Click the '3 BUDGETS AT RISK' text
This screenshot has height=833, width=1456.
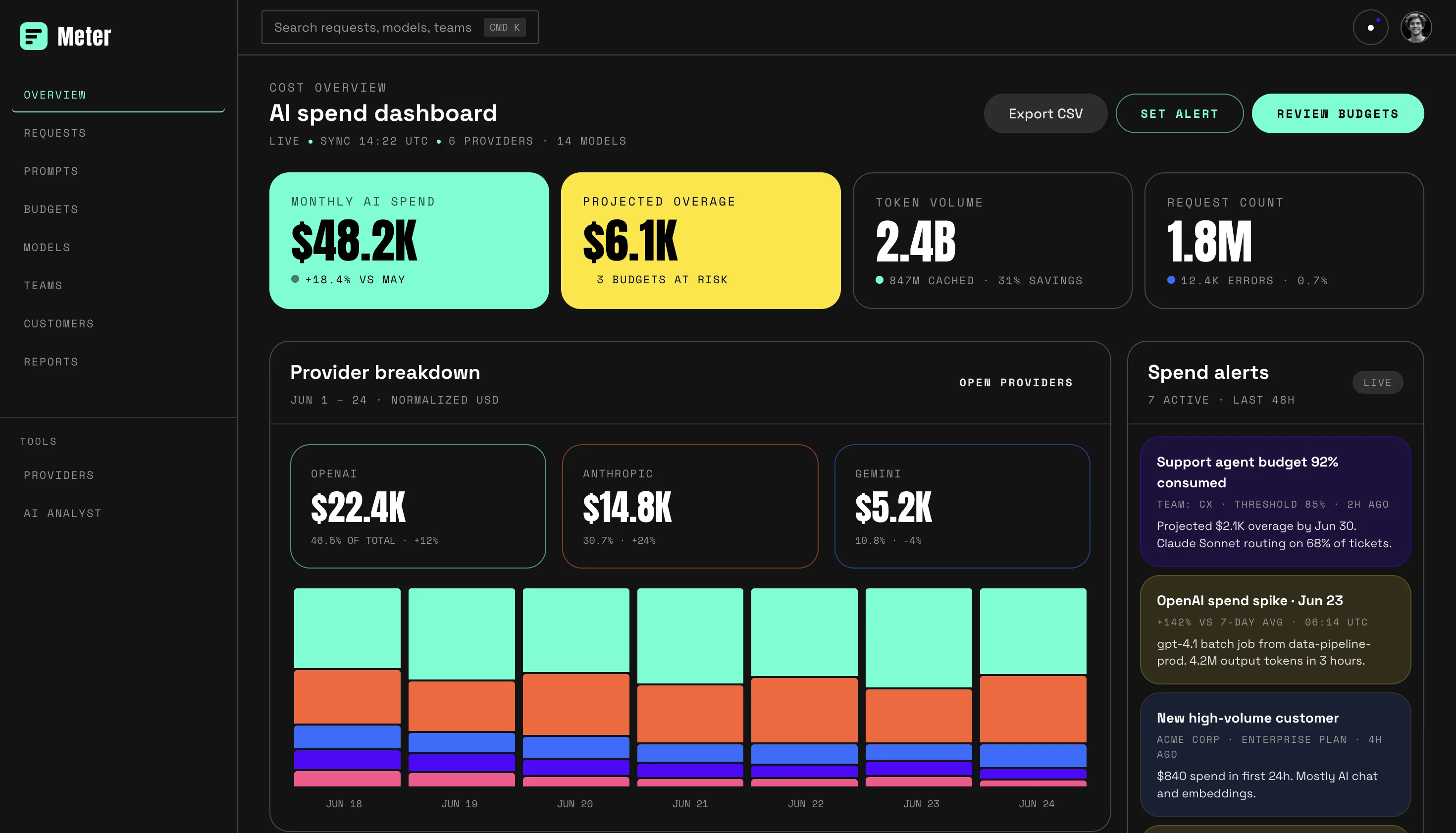pos(662,280)
